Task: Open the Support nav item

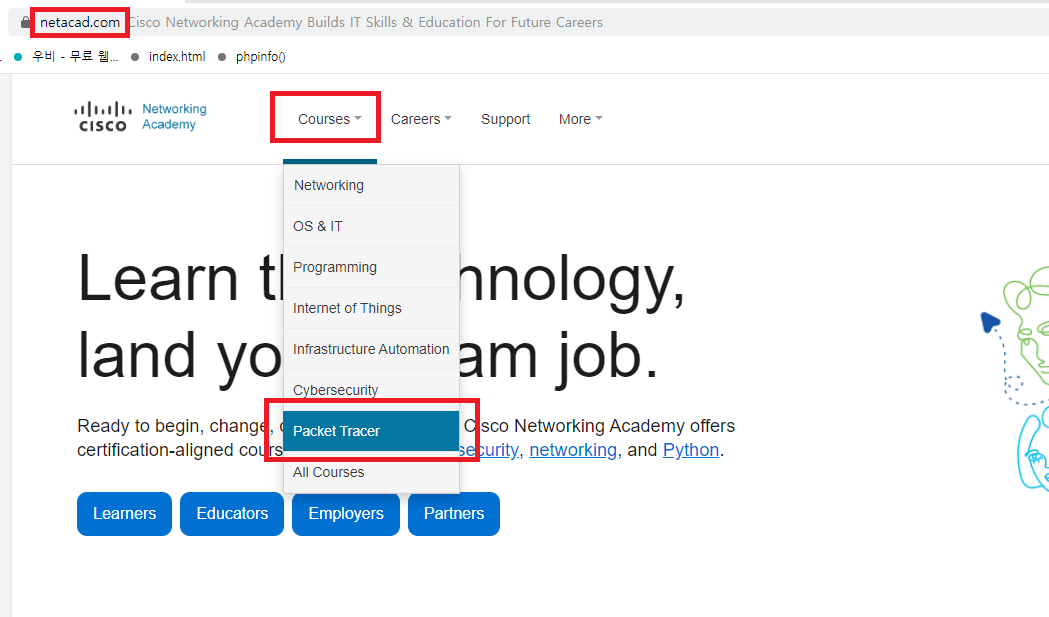Action: tap(505, 119)
